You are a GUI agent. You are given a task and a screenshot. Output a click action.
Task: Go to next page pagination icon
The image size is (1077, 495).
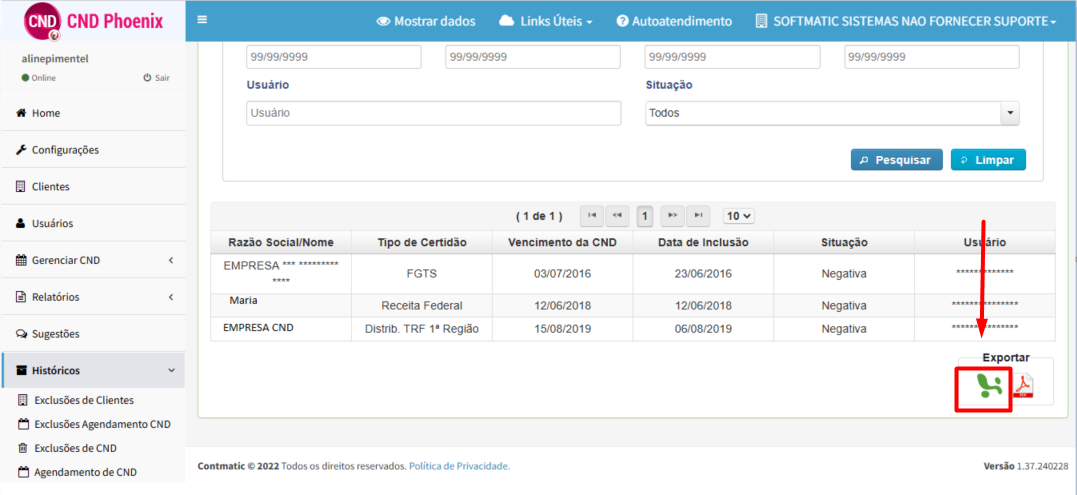tap(672, 216)
